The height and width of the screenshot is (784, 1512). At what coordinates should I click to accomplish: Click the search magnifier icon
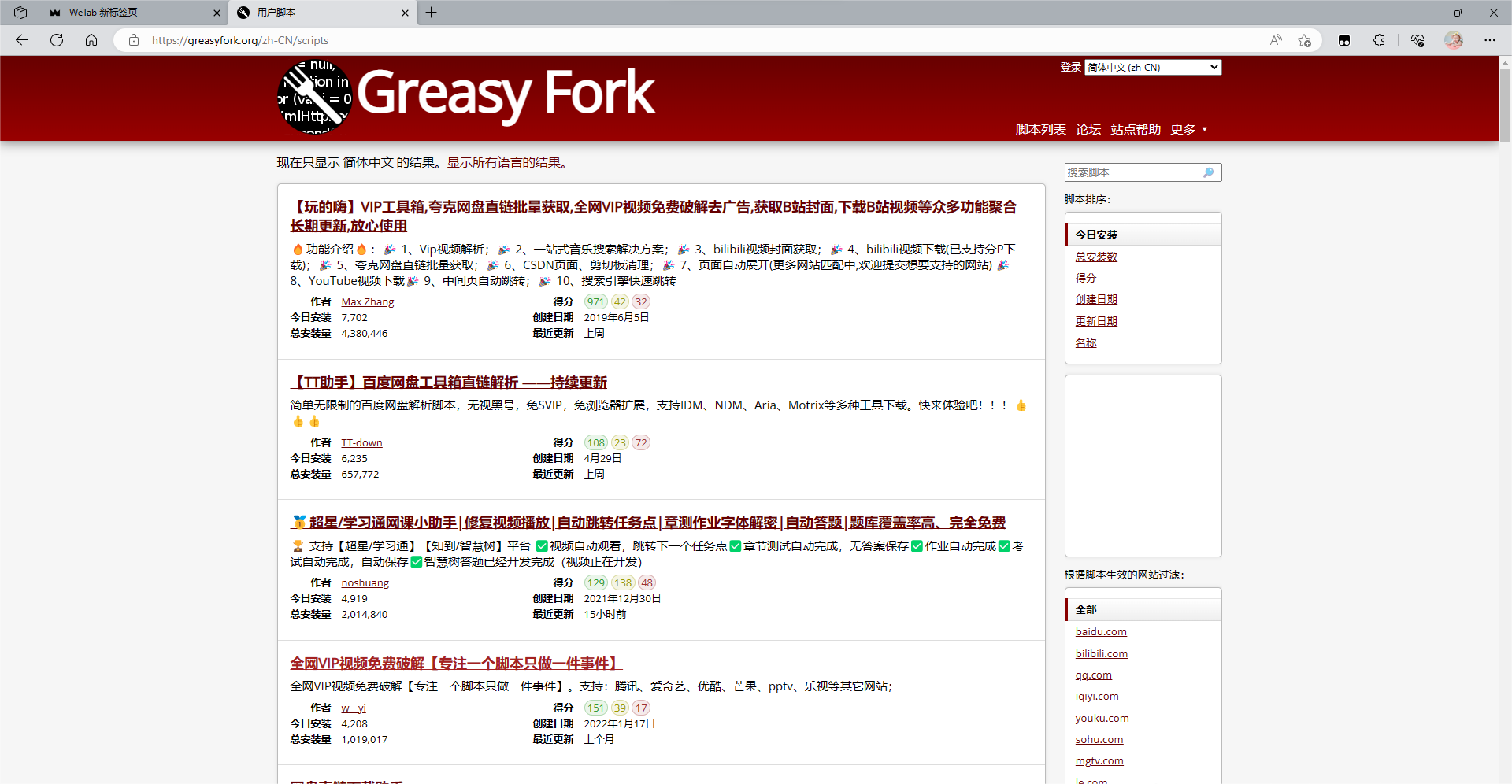pos(1209,172)
